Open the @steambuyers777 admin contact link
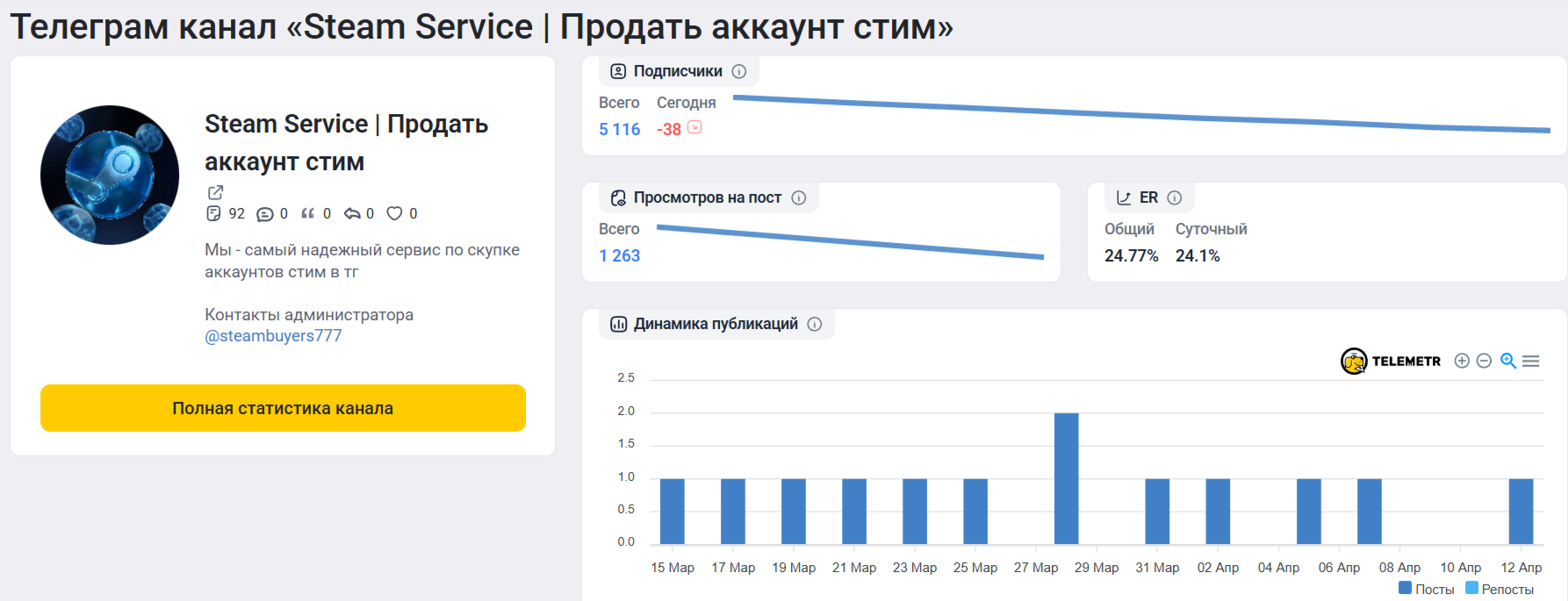Viewport: 1568px width, 601px height. click(x=273, y=336)
